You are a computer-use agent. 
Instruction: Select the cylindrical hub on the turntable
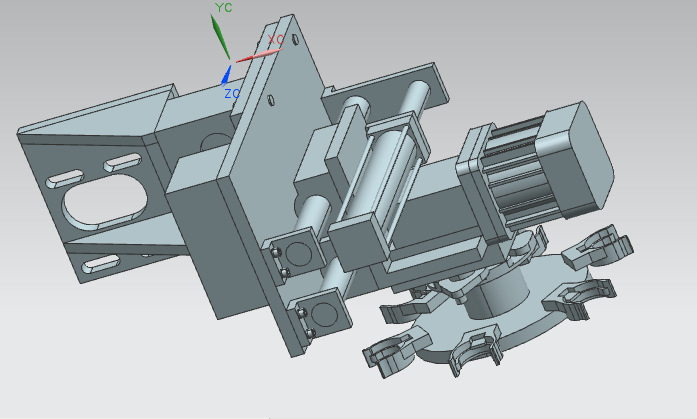pos(500,293)
